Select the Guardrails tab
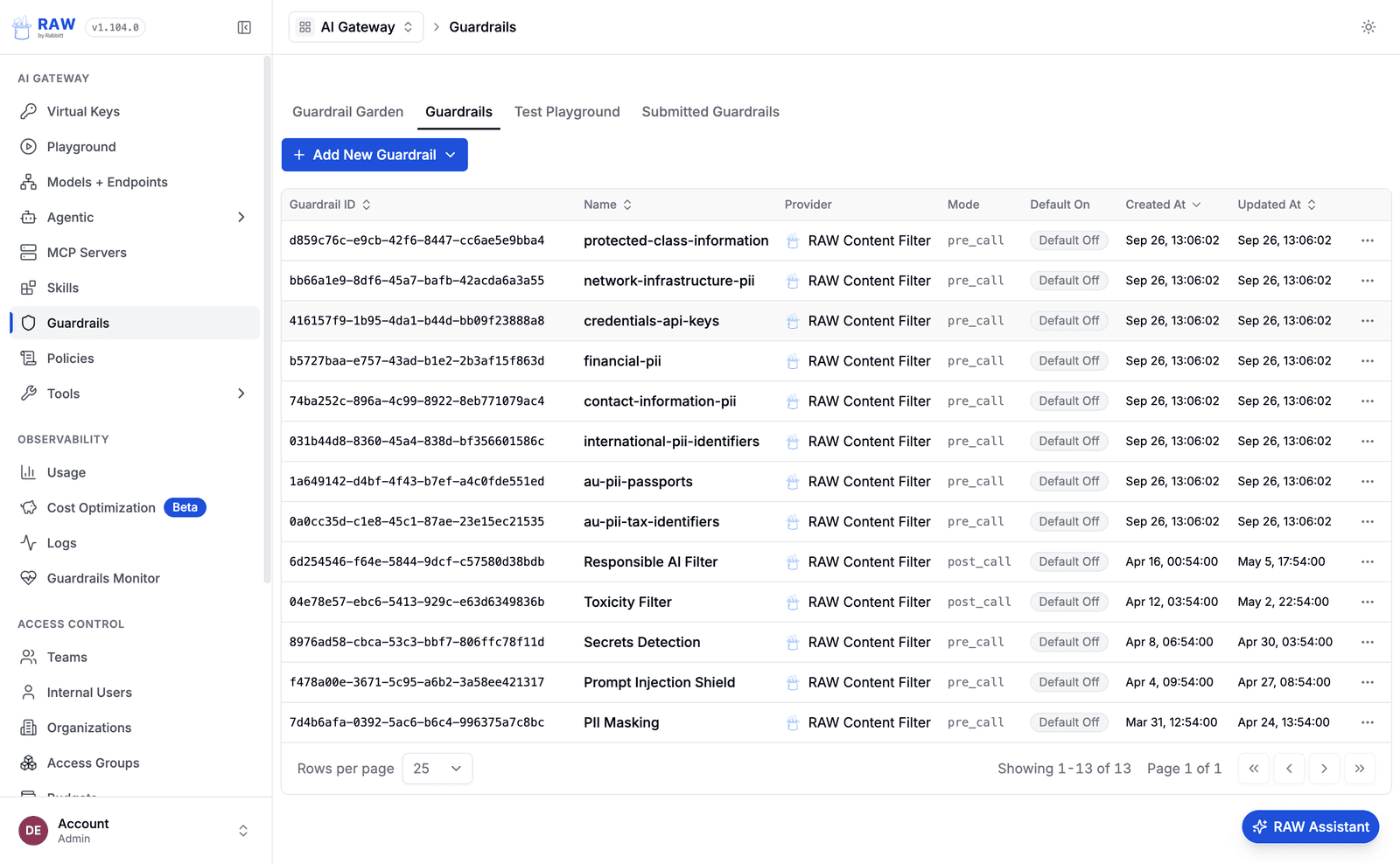Image resolution: width=1400 pixels, height=864 pixels. point(458,112)
